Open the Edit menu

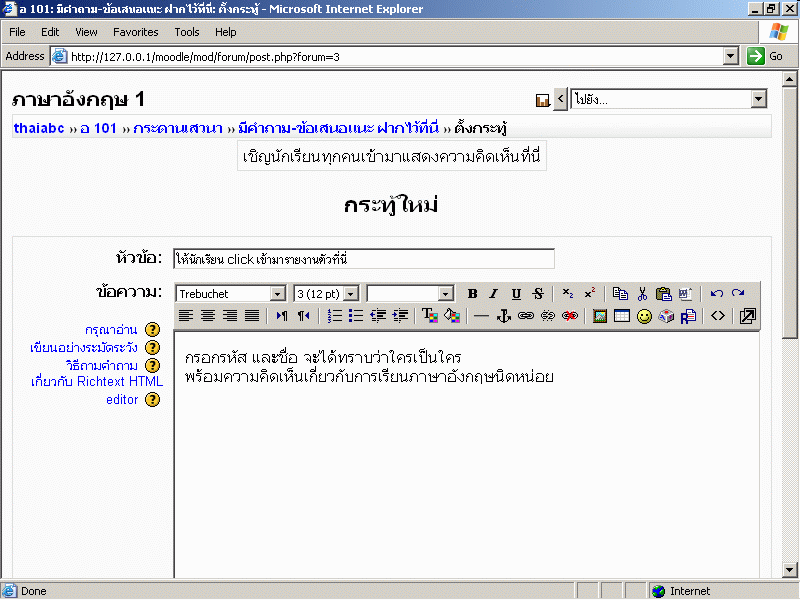tap(50, 32)
